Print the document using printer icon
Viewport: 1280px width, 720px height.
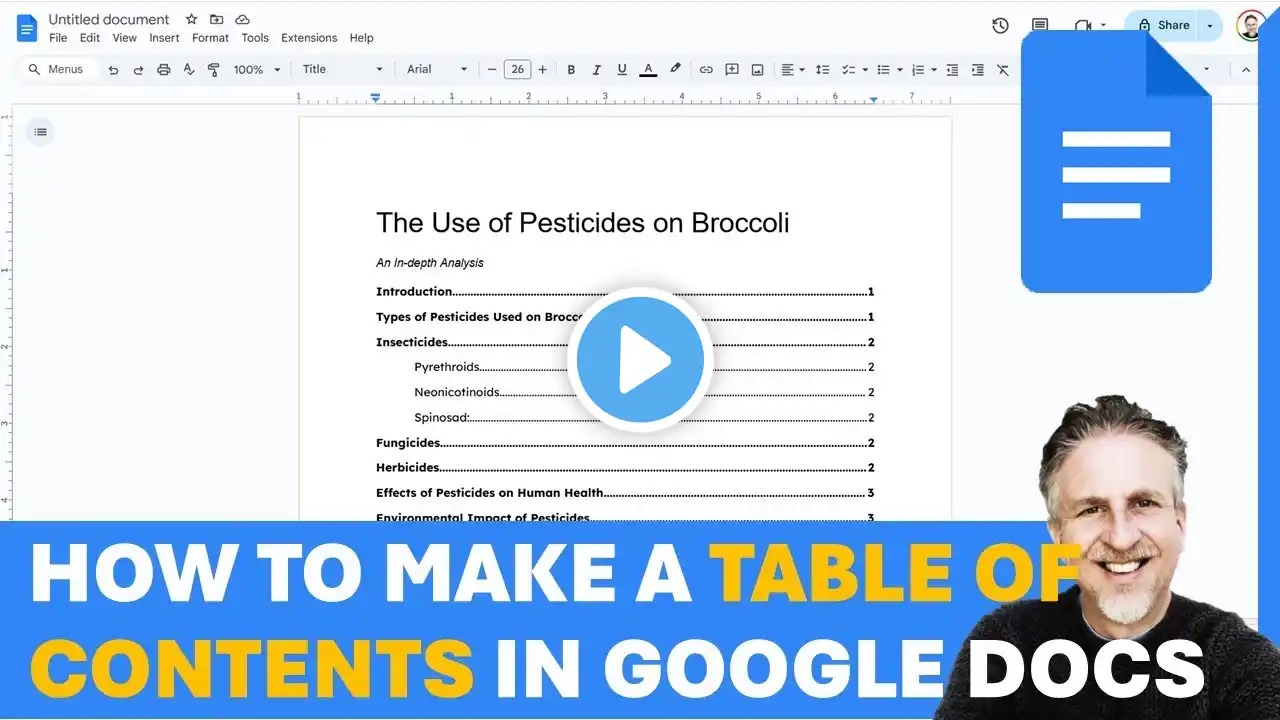coord(163,70)
